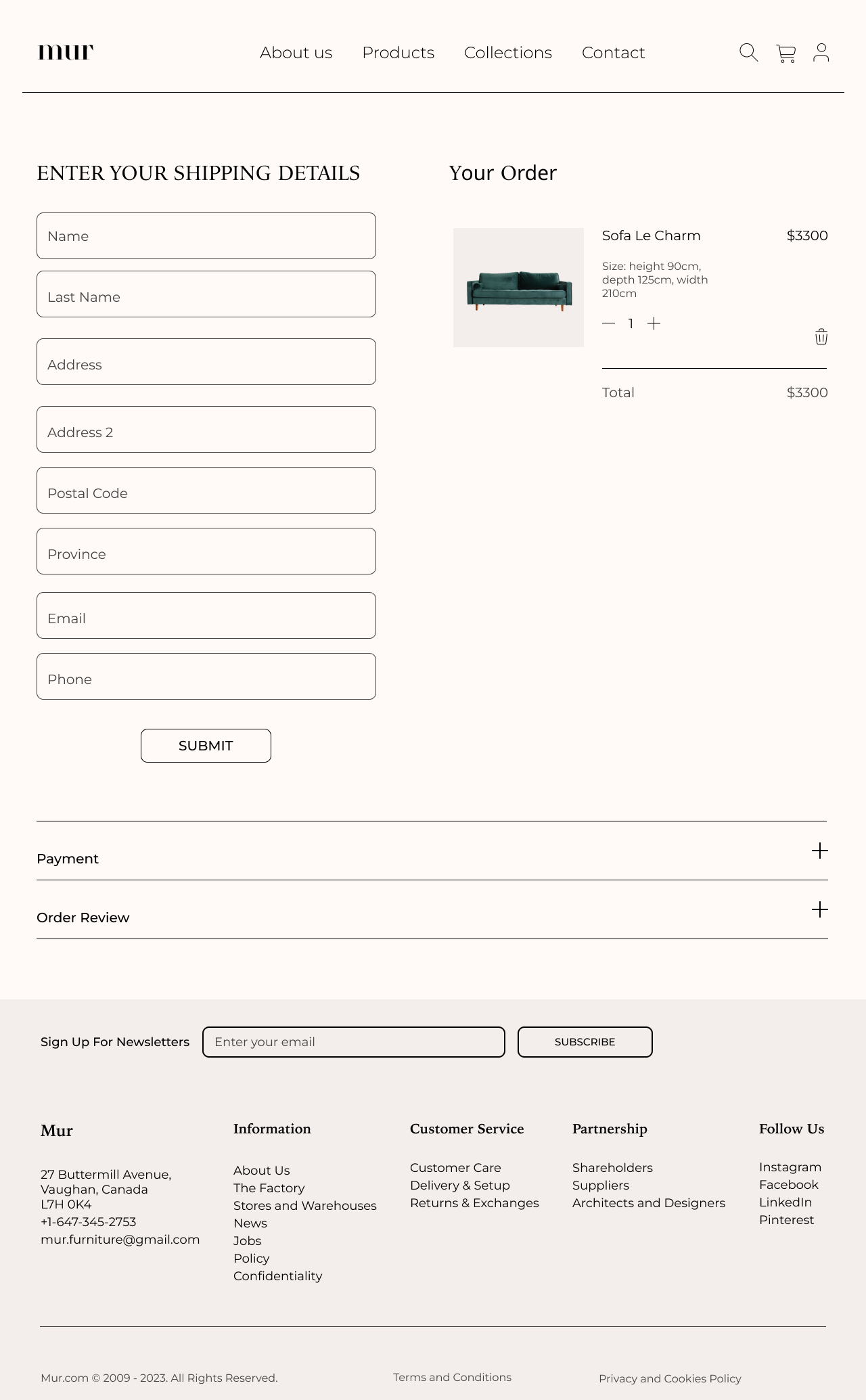The width and height of the screenshot is (866, 1400).
Task: Focus the Postal Code field
Action: pos(206,491)
